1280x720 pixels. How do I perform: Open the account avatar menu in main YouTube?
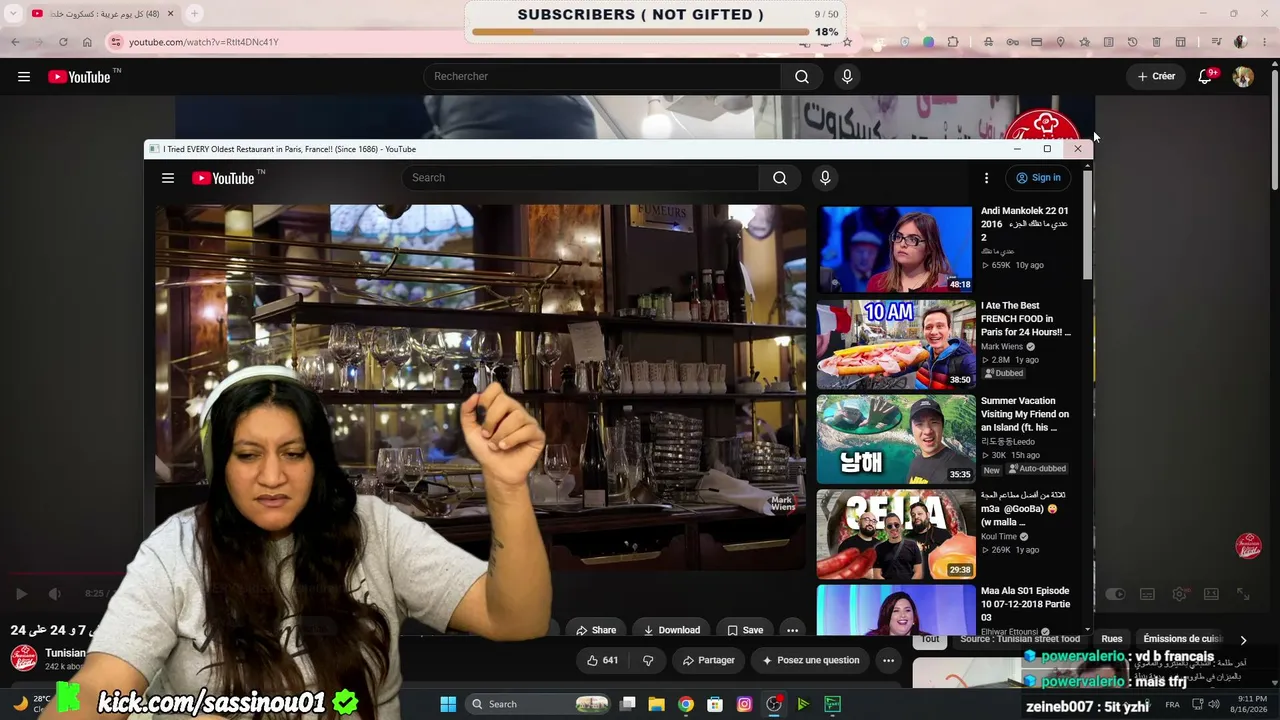click(1243, 77)
